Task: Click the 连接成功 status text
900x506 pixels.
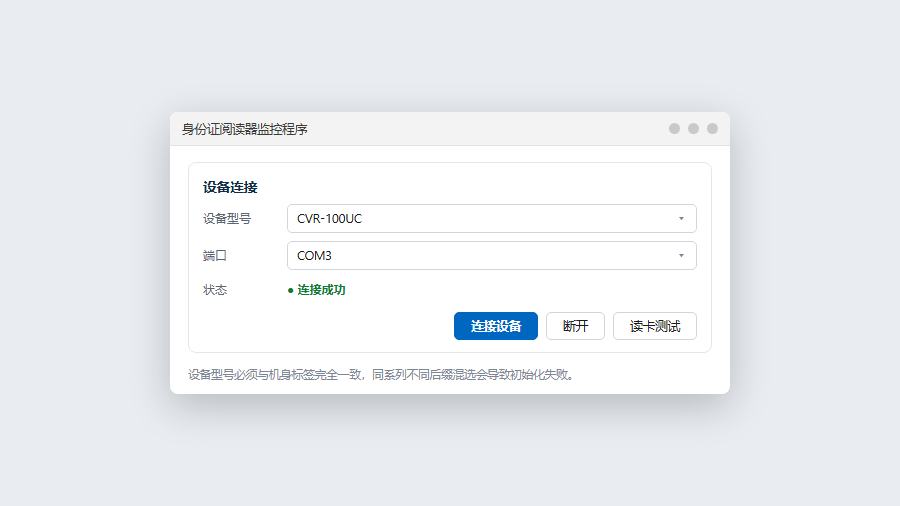Action: (x=321, y=290)
